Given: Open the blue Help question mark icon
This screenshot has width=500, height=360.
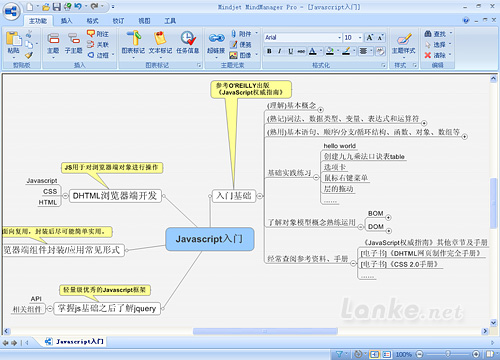Looking at the screenshot, I should pyautogui.click(x=466, y=21).
